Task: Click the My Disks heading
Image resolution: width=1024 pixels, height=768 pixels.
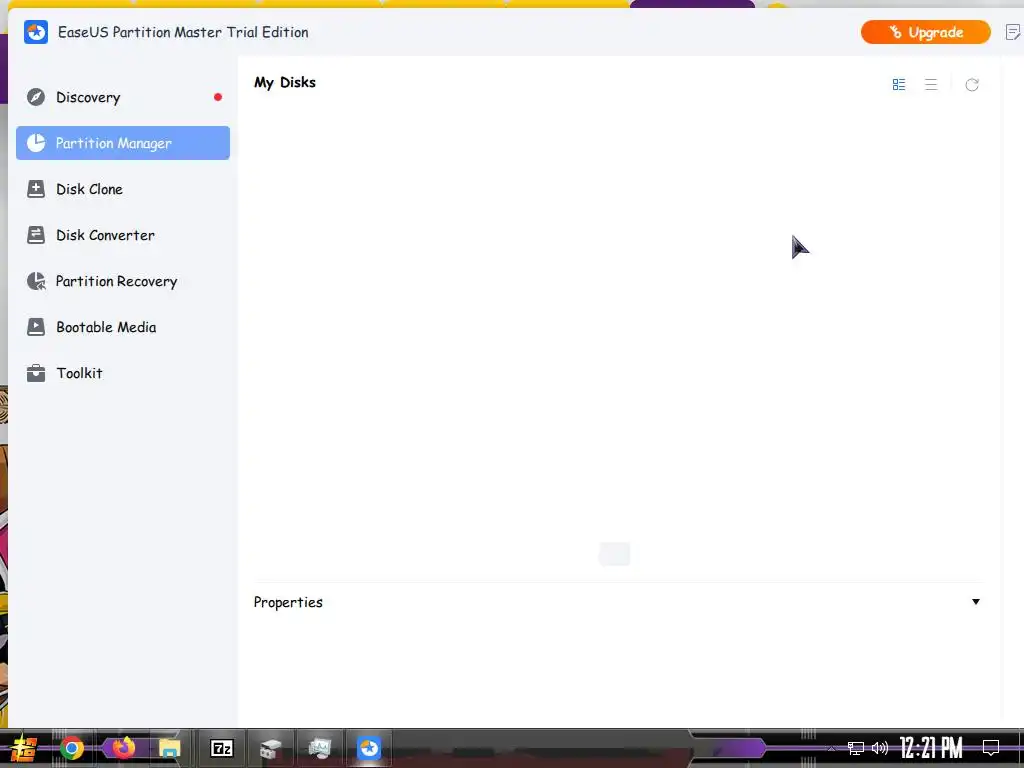Action: pos(285,82)
